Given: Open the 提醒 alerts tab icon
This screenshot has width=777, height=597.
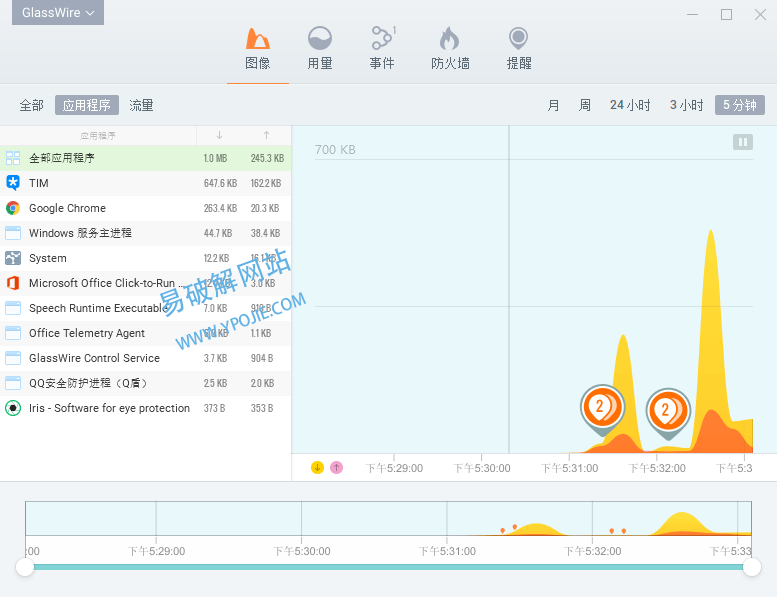Looking at the screenshot, I should point(518,39).
